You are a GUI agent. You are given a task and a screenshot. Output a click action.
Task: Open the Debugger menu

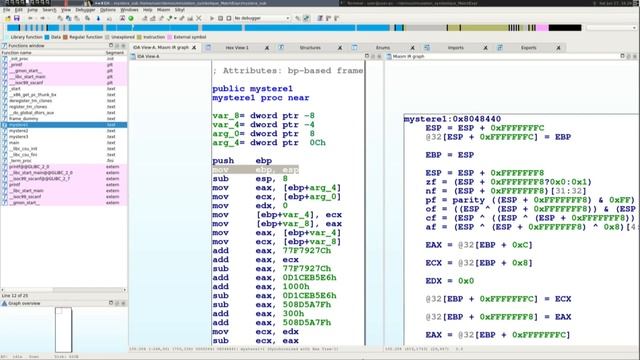click(x=85, y=10)
